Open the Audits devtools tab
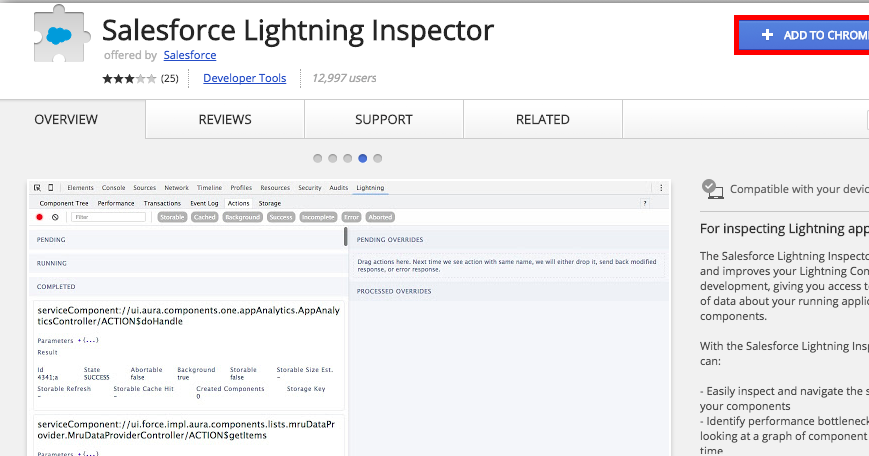 (339, 188)
